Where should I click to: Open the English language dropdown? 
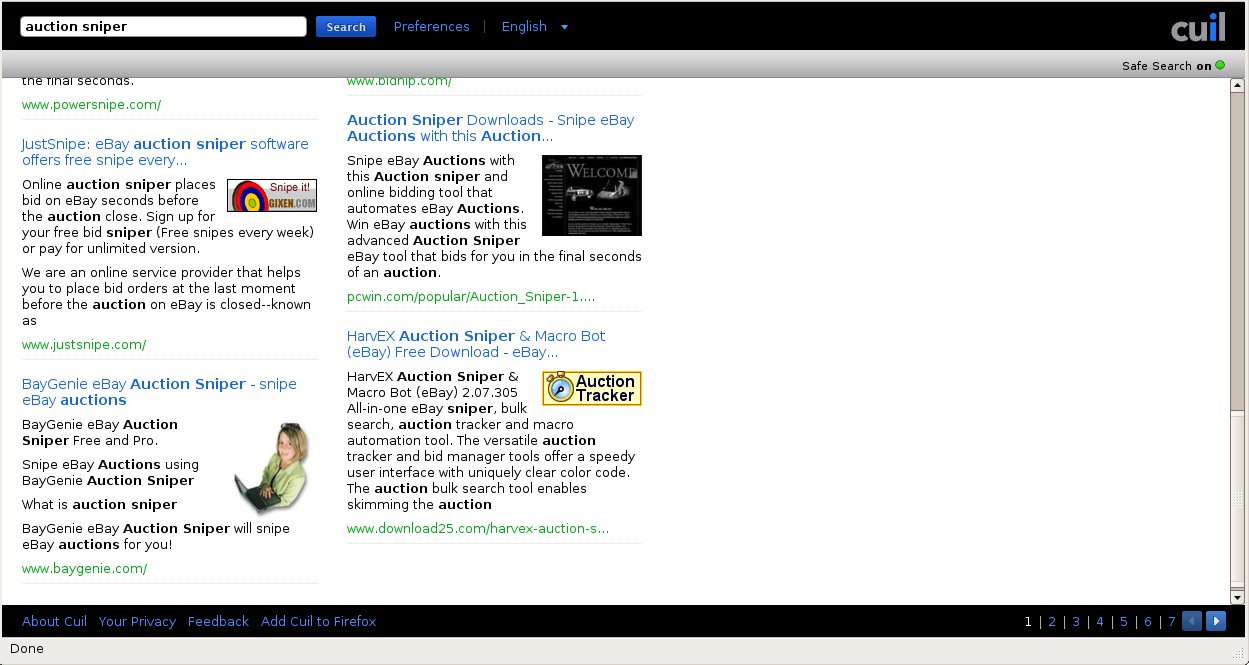pos(535,27)
